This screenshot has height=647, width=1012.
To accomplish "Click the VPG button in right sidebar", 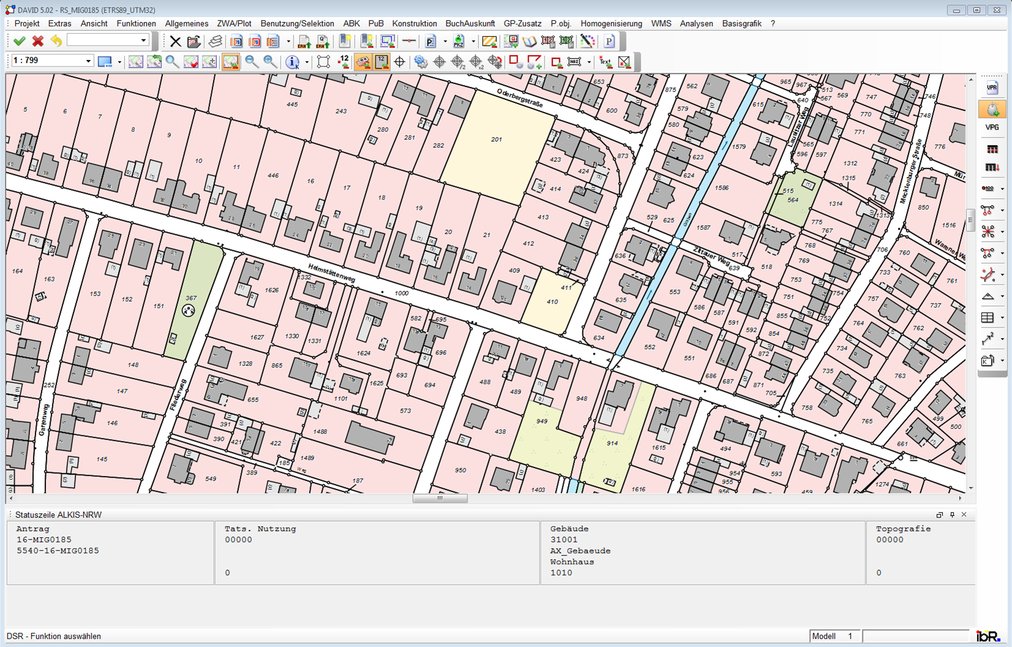I will click(x=992, y=128).
